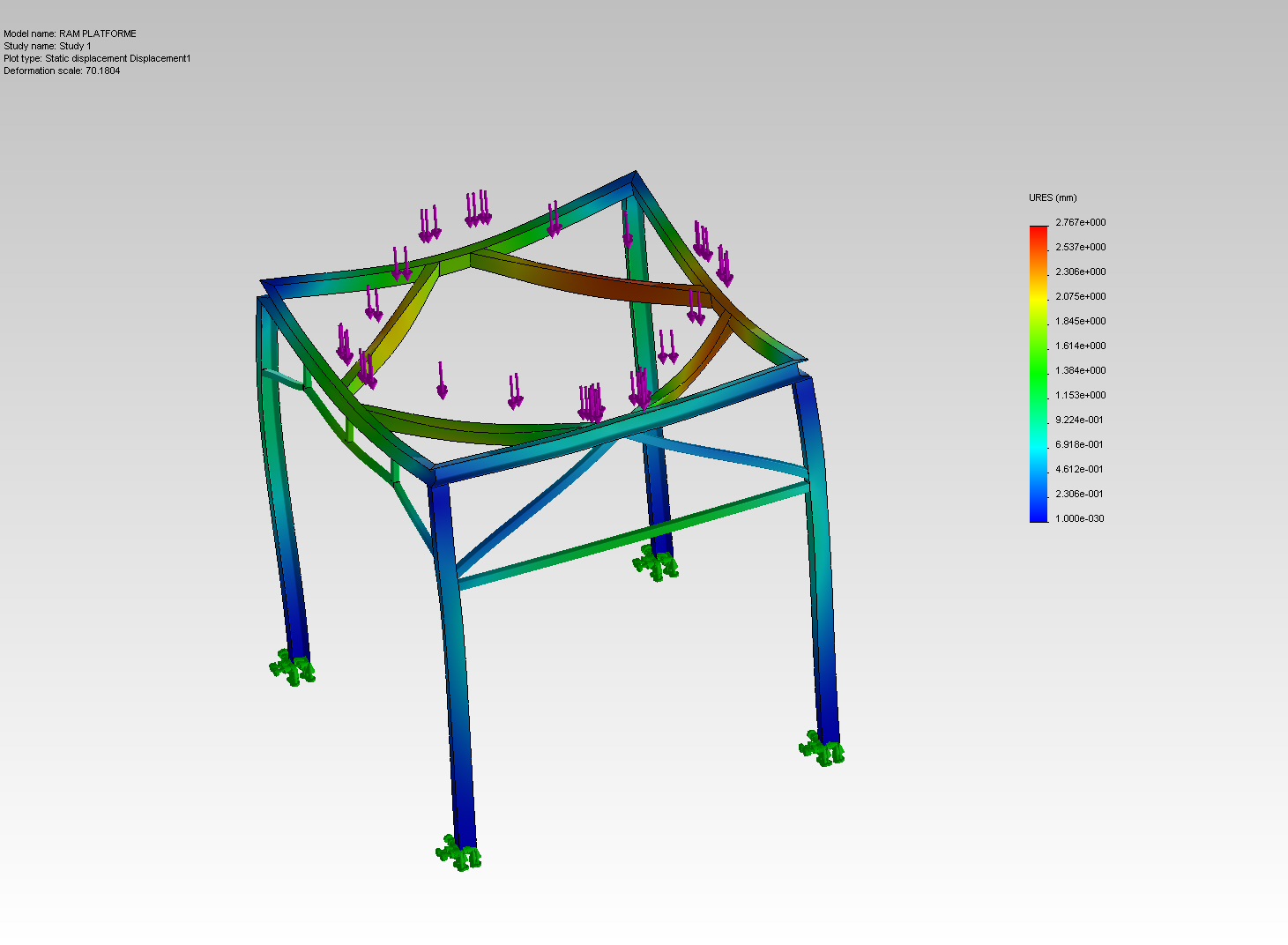Select the top rear corner apex of the frame
The image size is (1288, 945).
coord(633,176)
